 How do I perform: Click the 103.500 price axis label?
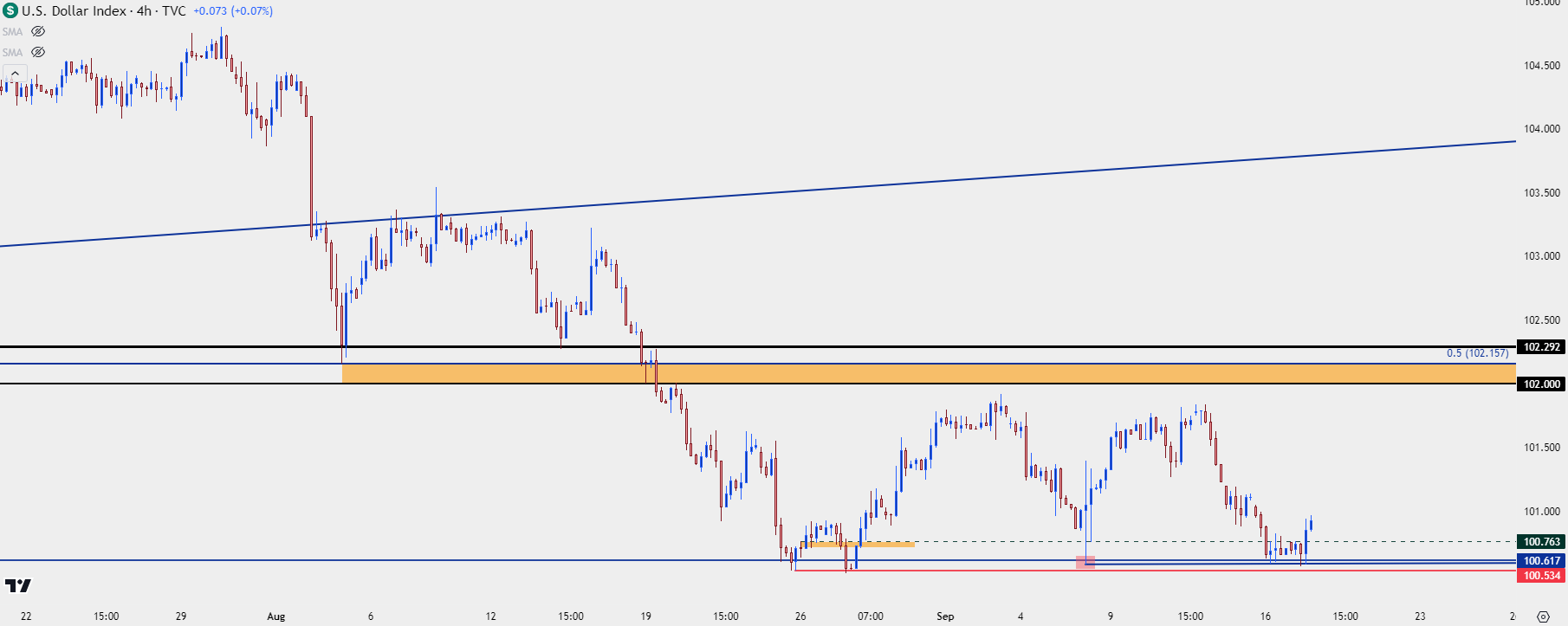(1542, 193)
